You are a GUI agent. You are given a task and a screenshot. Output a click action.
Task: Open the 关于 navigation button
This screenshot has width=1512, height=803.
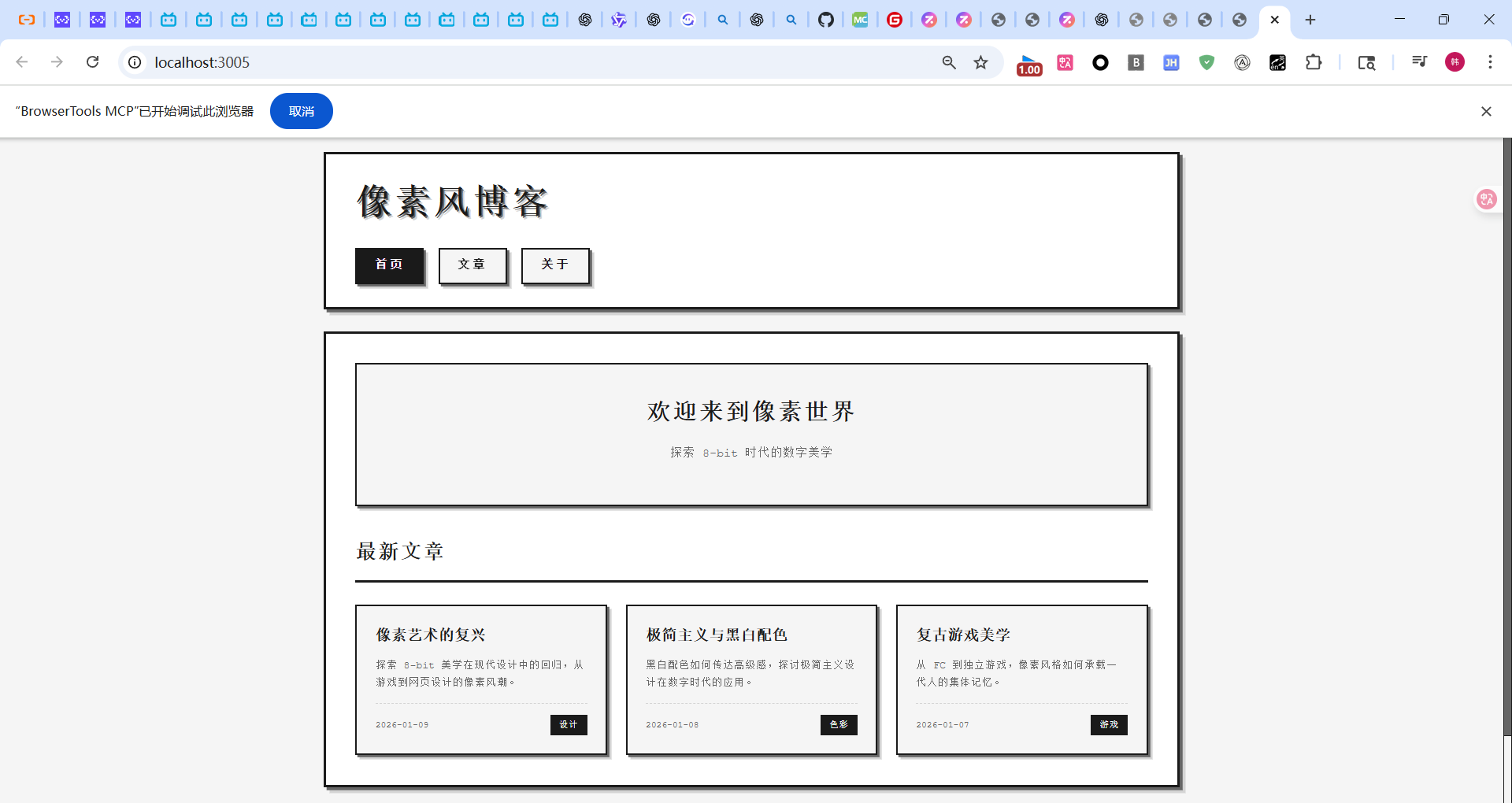pos(554,265)
